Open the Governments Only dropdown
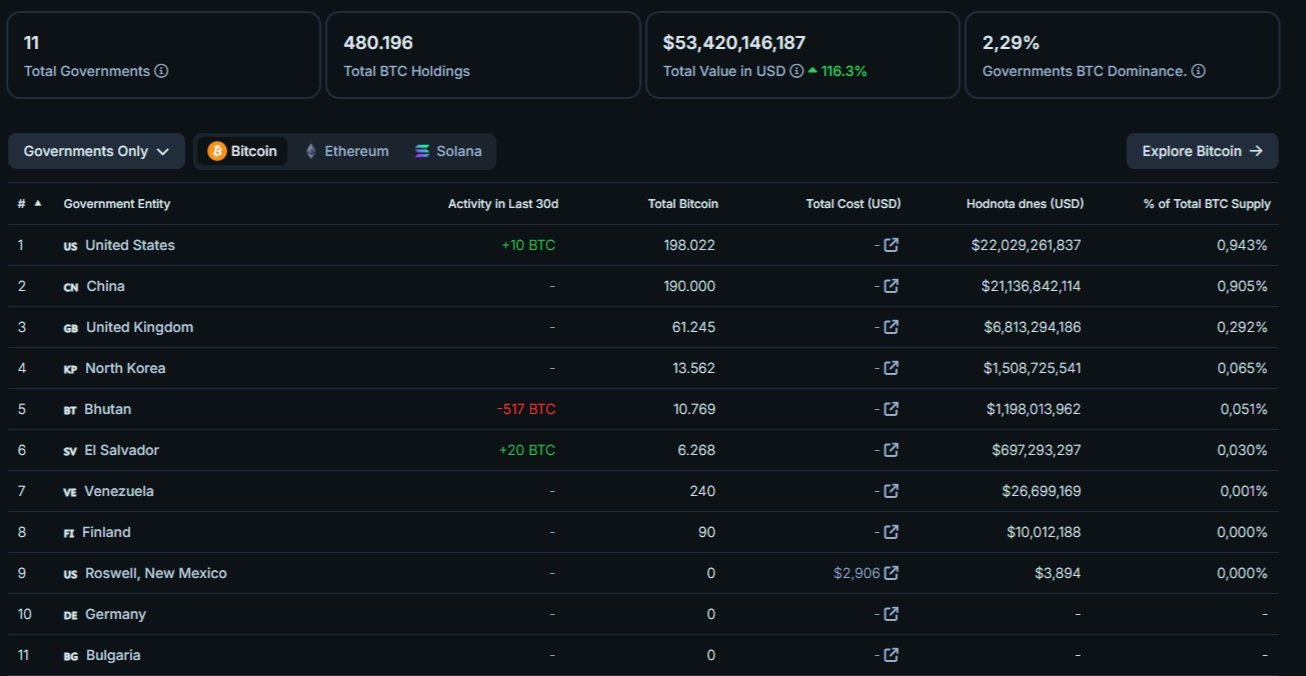Image resolution: width=1306 pixels, height=676 pixels. 96,151
